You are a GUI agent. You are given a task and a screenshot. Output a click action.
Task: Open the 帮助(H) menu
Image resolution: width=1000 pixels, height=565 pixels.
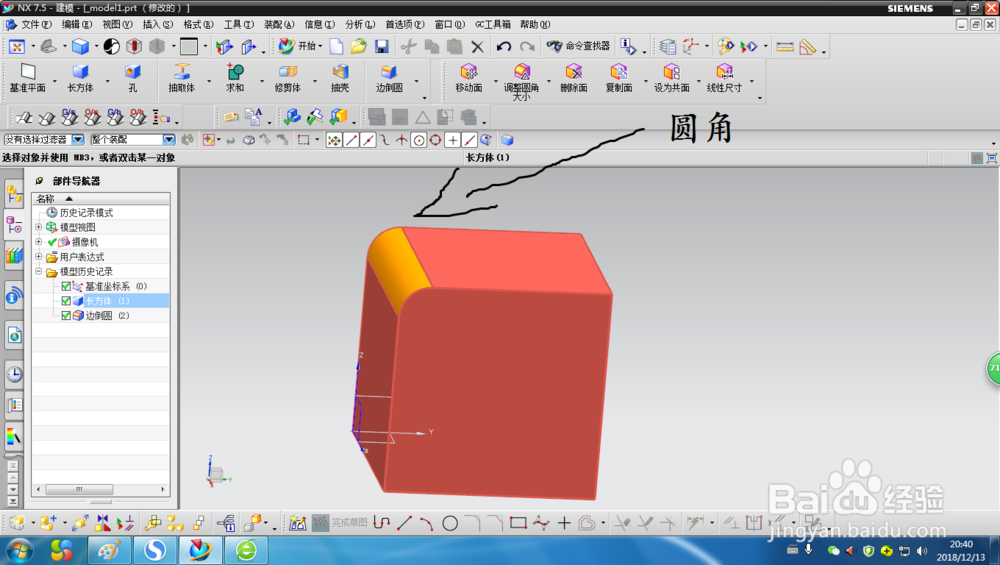[534, 24]
